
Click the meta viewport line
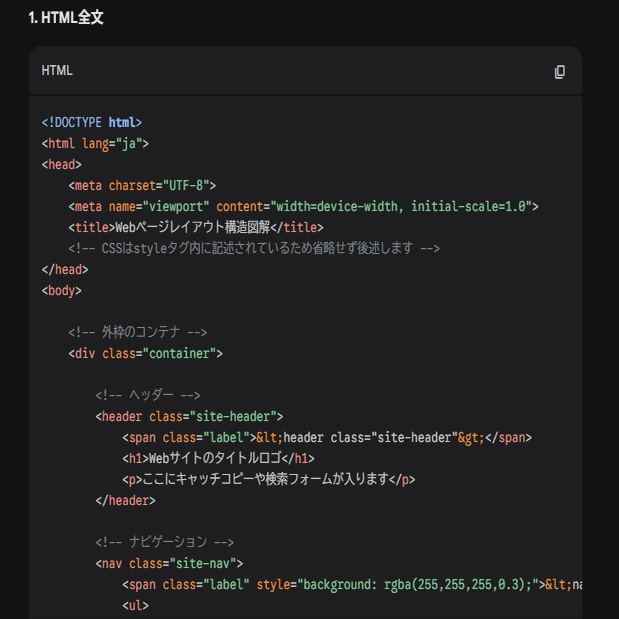click(x=303, y=206)
